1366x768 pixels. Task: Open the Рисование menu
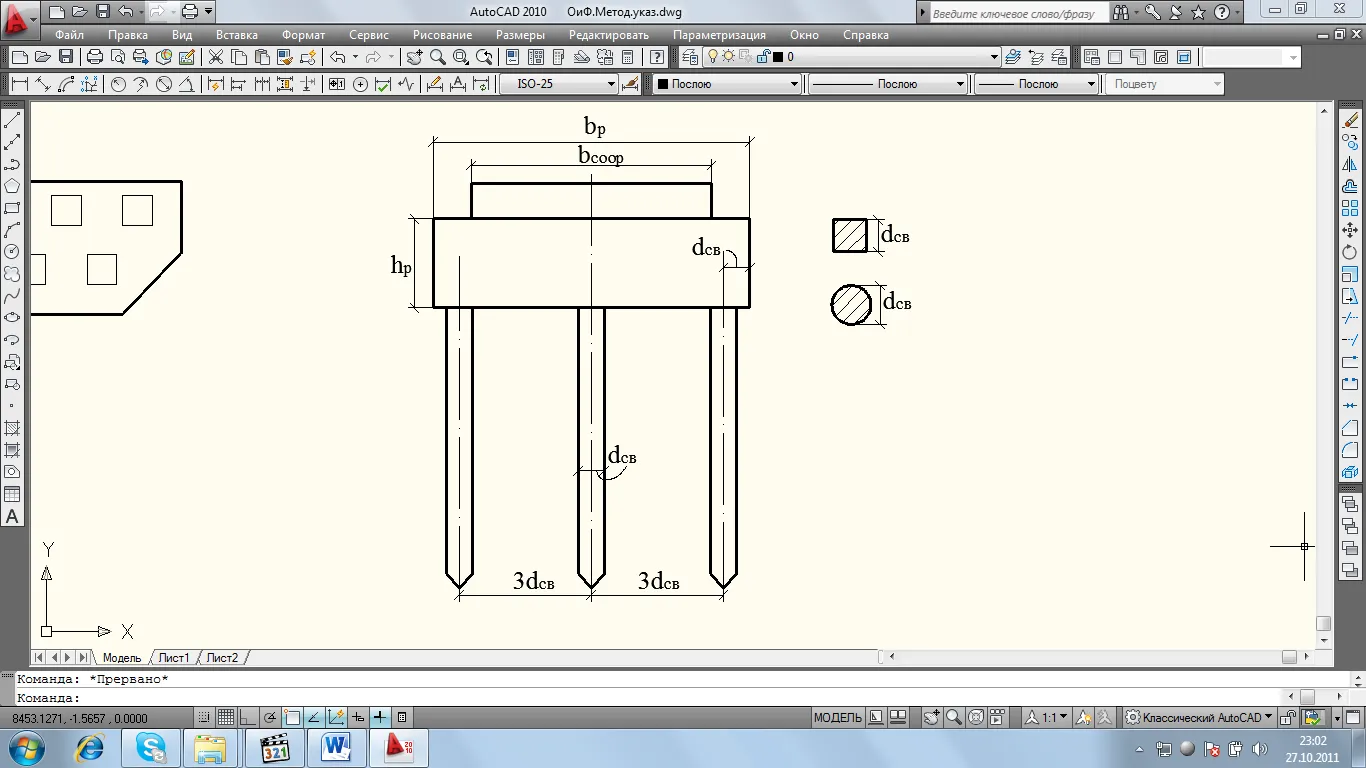point(441,34)
